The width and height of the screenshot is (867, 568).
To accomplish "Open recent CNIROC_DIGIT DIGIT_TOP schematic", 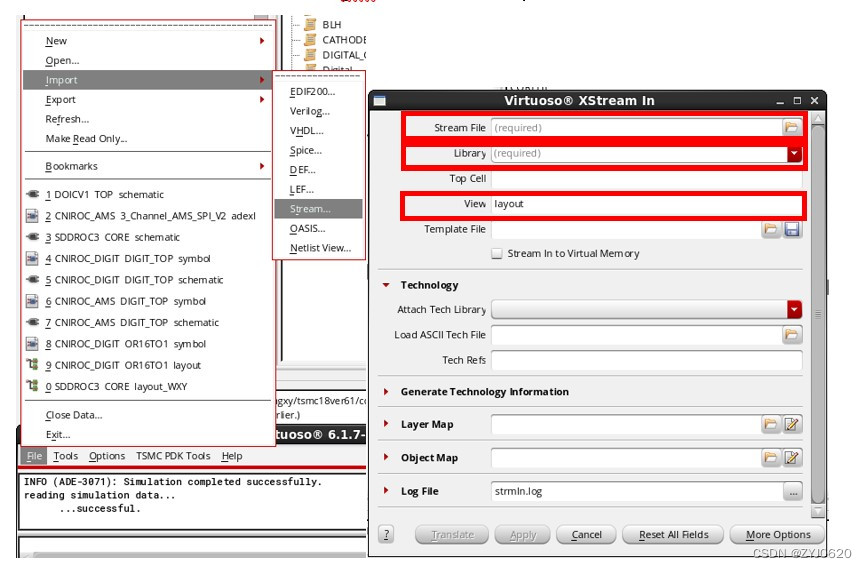I will click(147, 280).
